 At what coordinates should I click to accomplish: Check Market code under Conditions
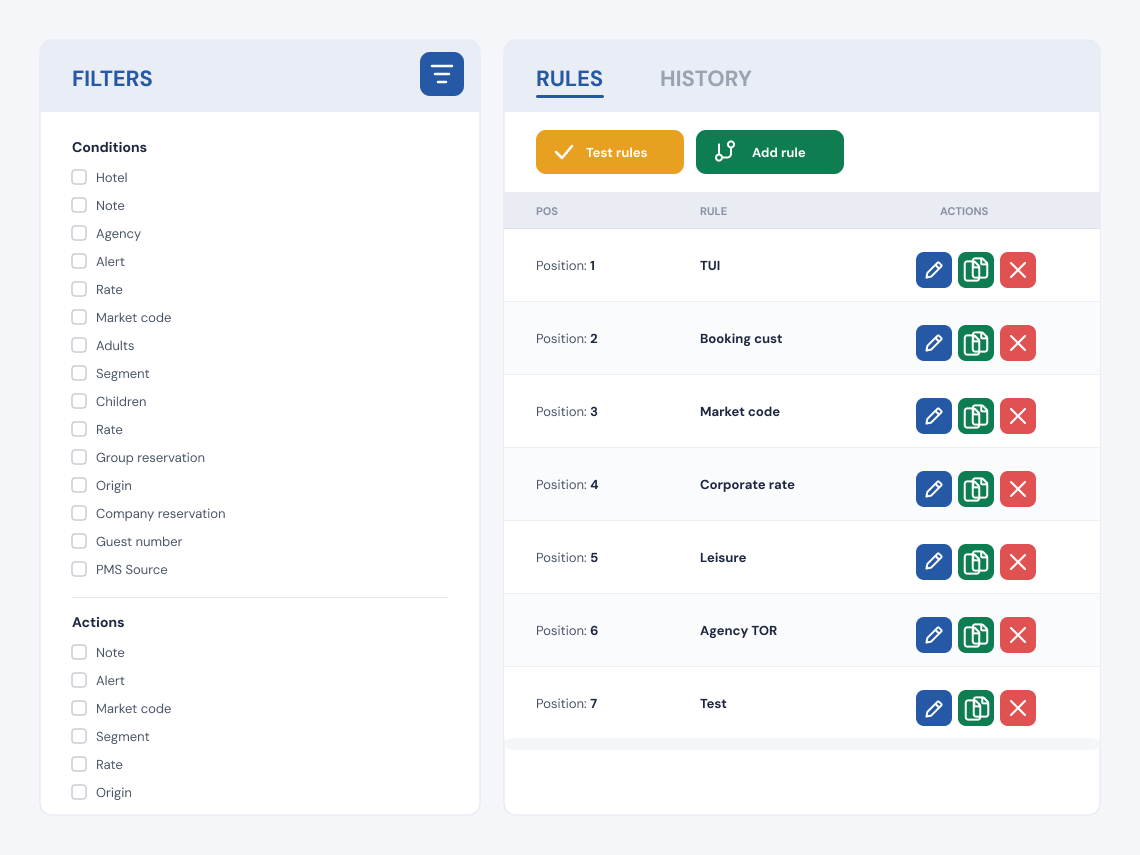pos(79,318)
